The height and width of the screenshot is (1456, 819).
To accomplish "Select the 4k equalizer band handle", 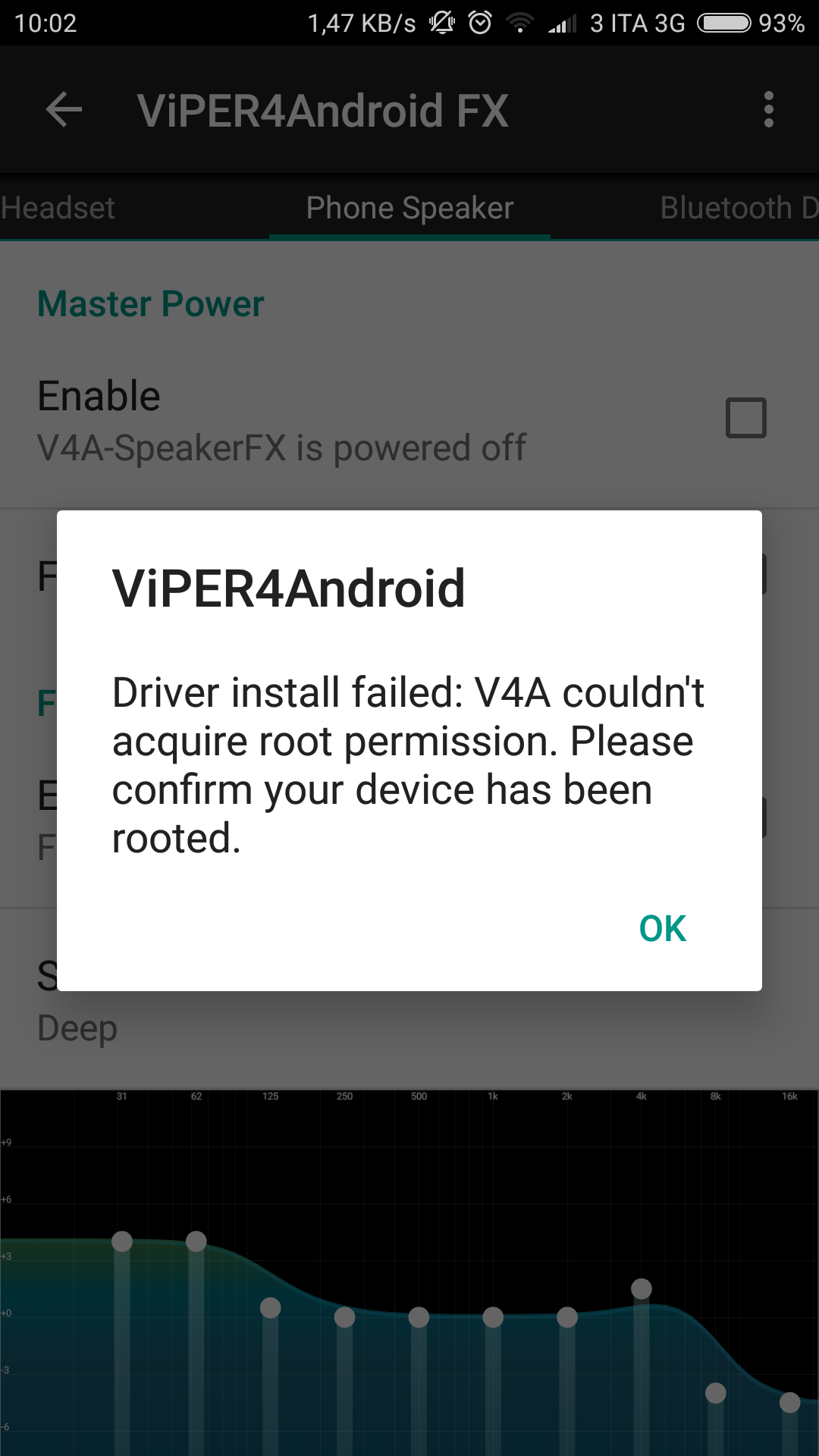I will [642, 1288].
